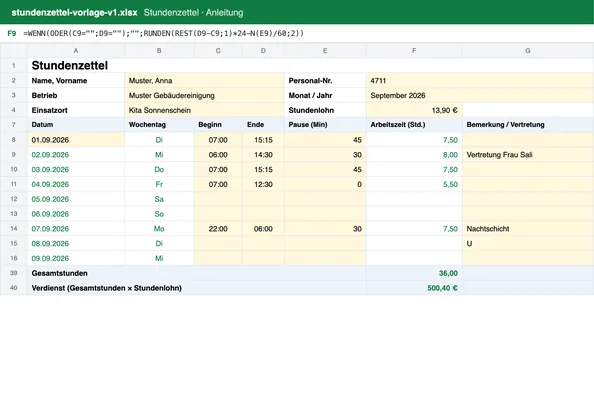Click the F9 cell reference box
The width and height of the screenshot is (594, 420).
[12, 33]
